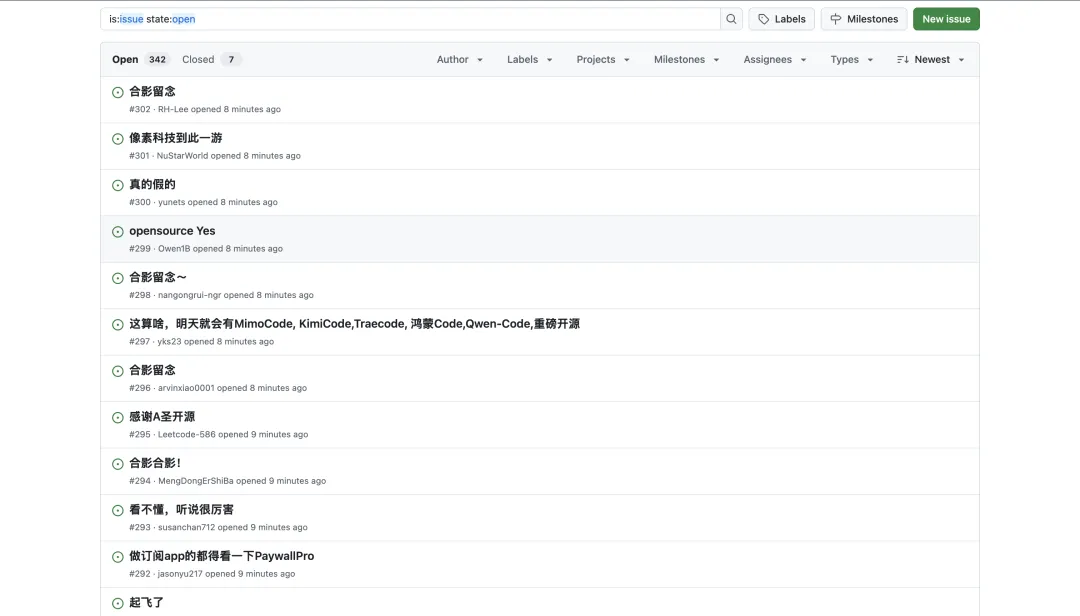1080x616 pixels.
Task: Expand the Milestones filter dropdown in list header
Action: coord(687,59)
